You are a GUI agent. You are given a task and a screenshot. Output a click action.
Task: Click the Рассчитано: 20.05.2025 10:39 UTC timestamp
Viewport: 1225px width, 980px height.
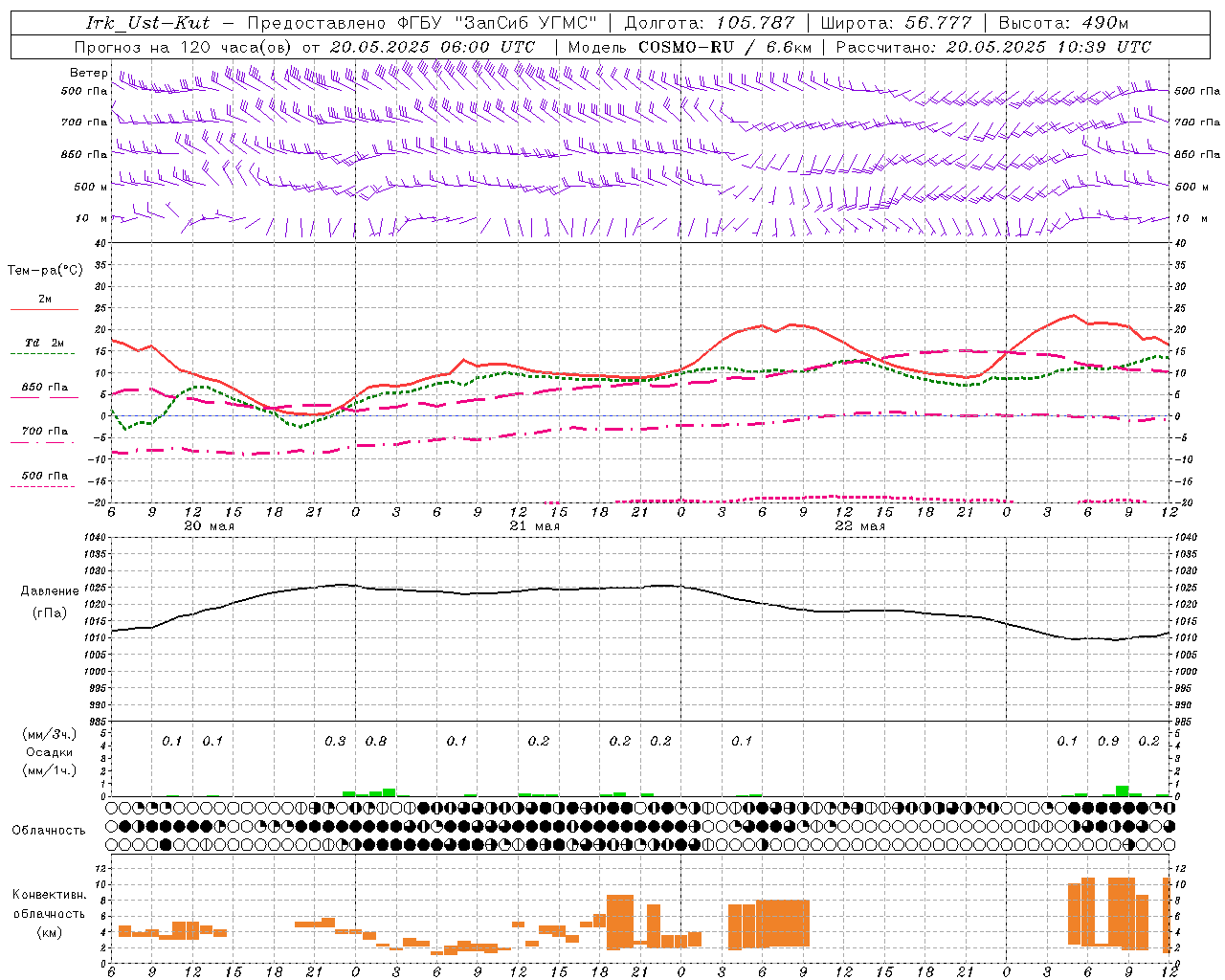[x=993, y=46]
